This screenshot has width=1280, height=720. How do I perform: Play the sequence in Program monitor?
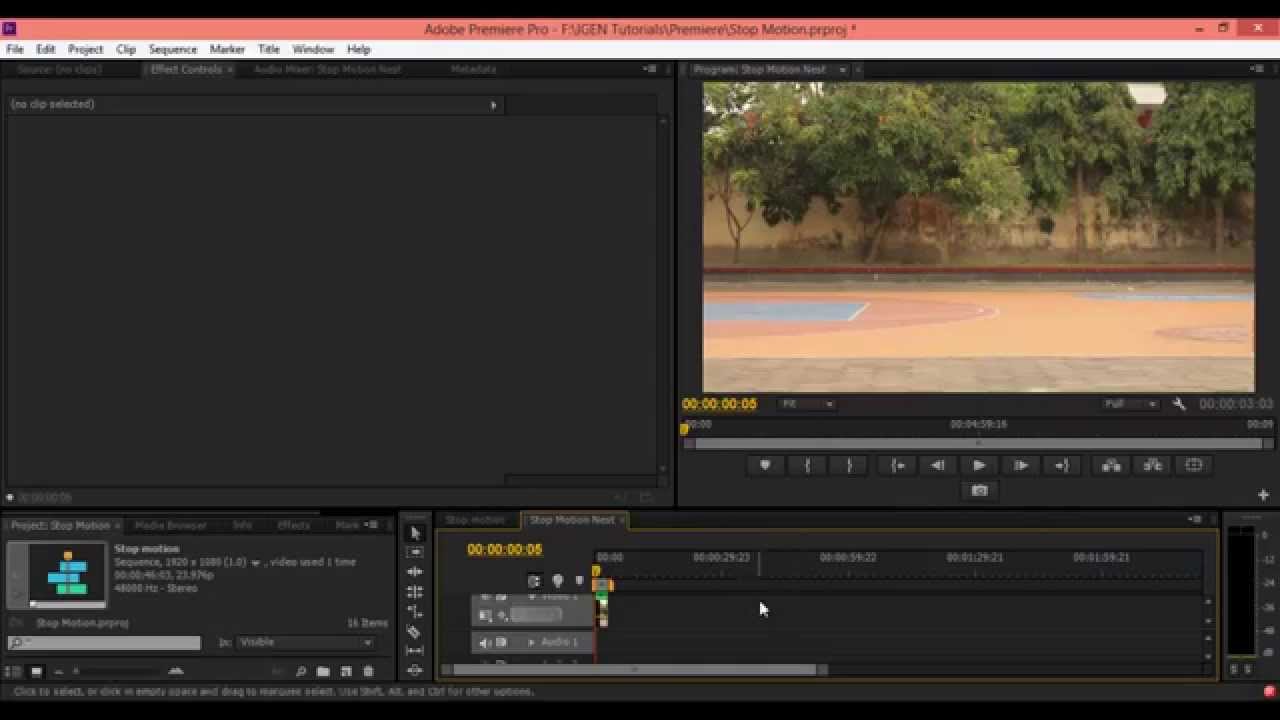979,465
